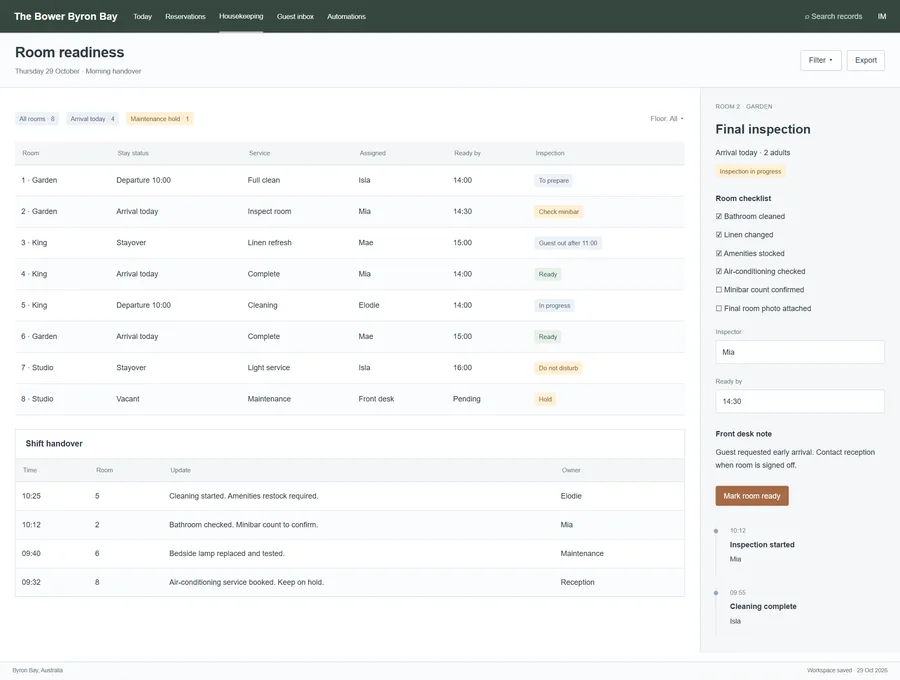Screen dimensions: 900x680
Task: Select the 1 · Garden room row
Action: coord(350,180)
